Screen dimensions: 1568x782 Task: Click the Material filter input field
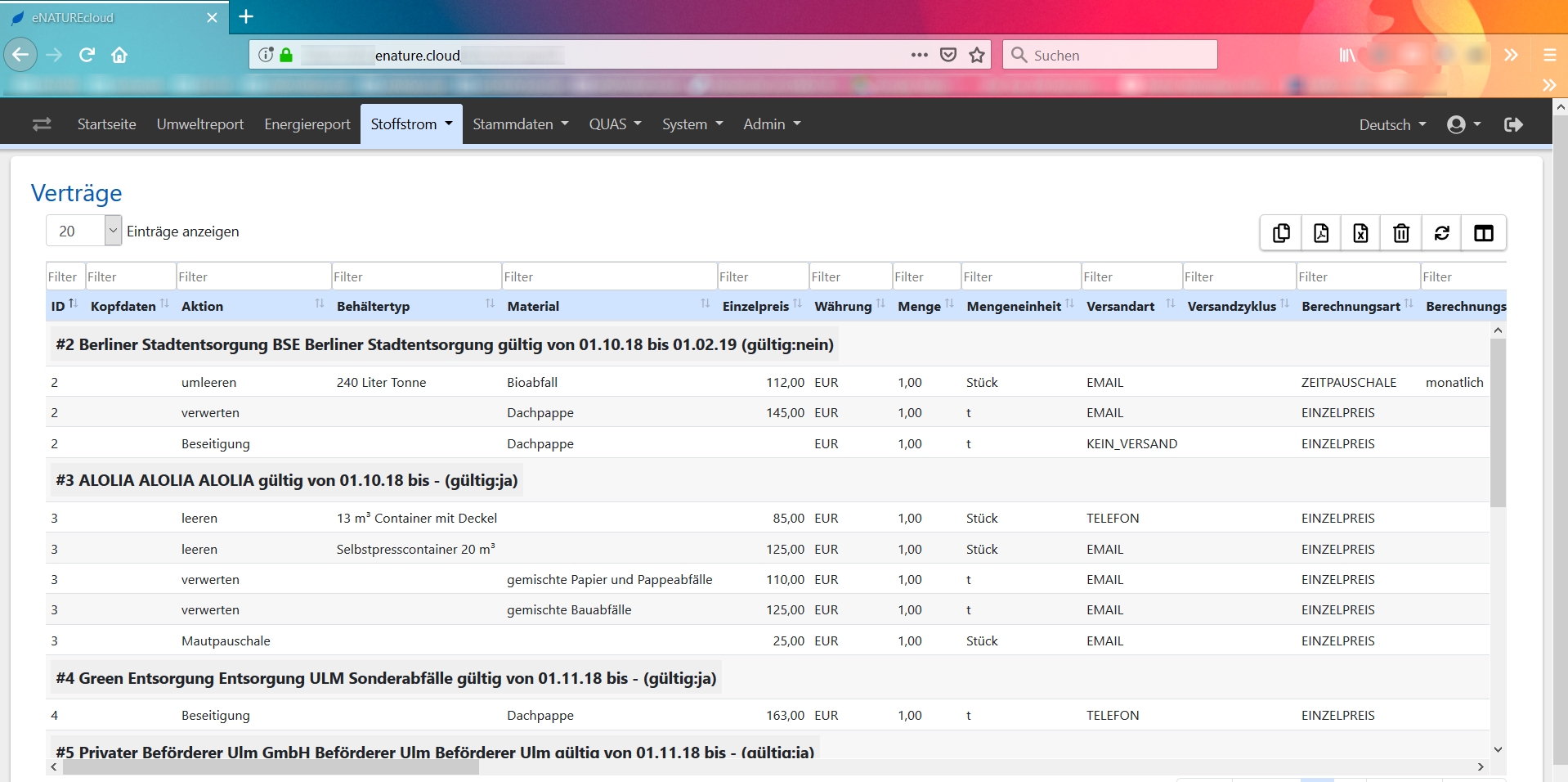pos(608,276)
